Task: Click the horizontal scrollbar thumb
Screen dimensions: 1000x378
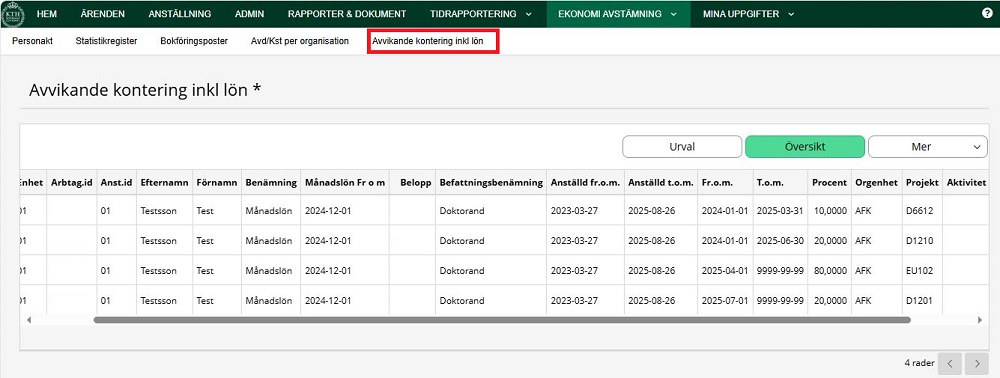Action: click(x=503, y=320)
